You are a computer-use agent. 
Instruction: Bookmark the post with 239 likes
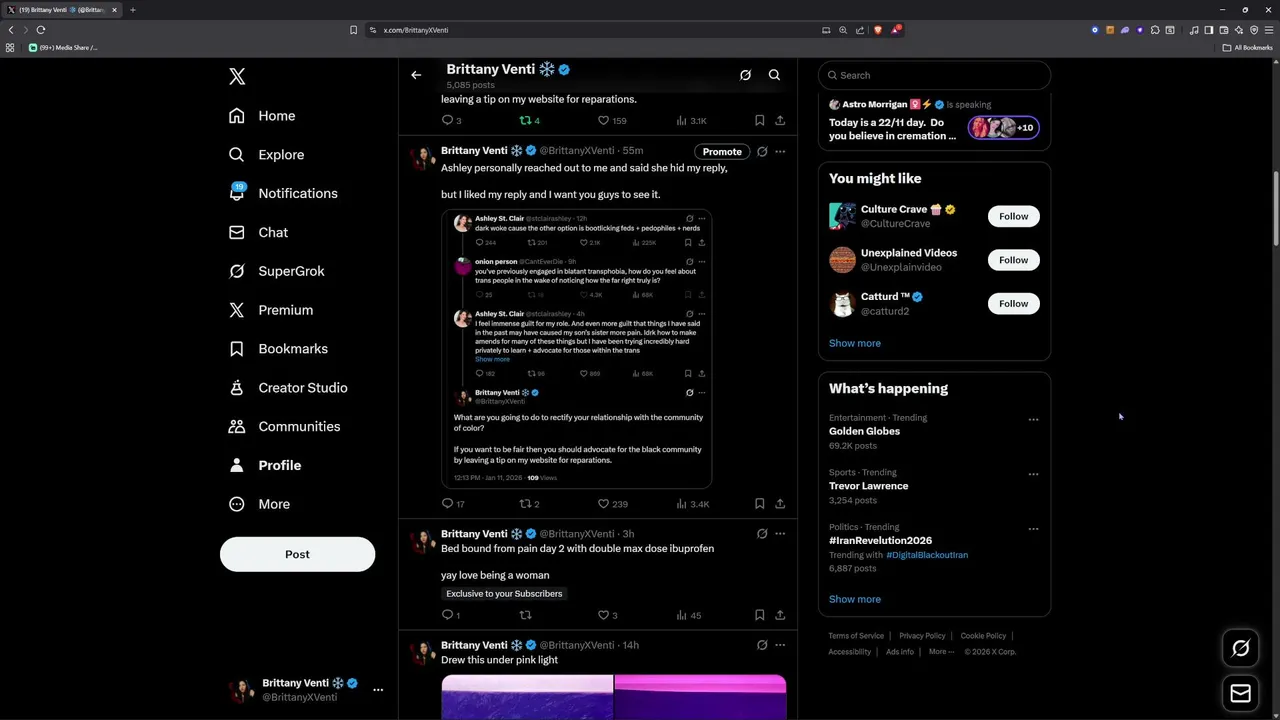(759, 504)
